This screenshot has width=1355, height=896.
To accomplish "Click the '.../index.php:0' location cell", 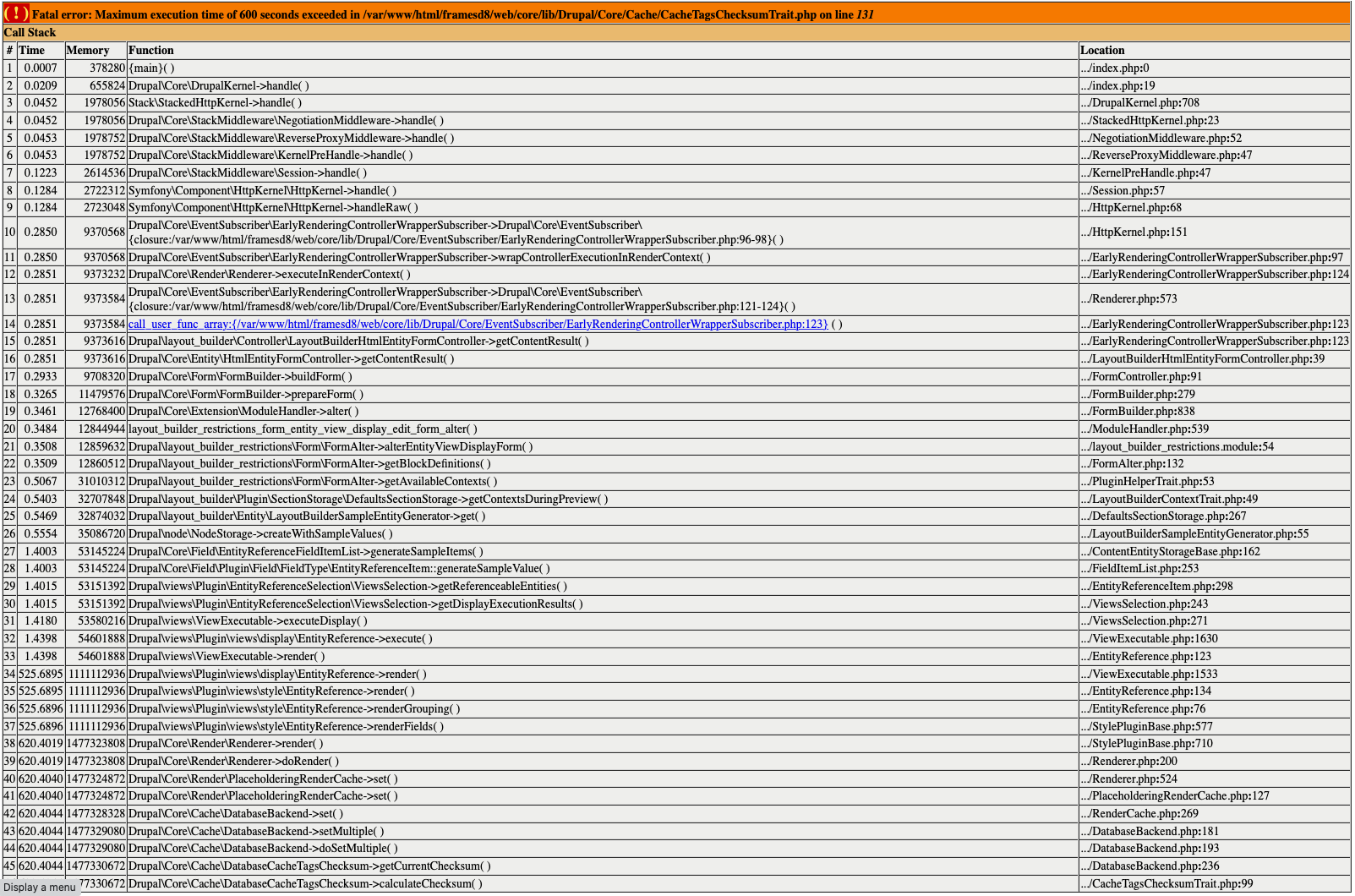I will click(x=1215, y=68).
